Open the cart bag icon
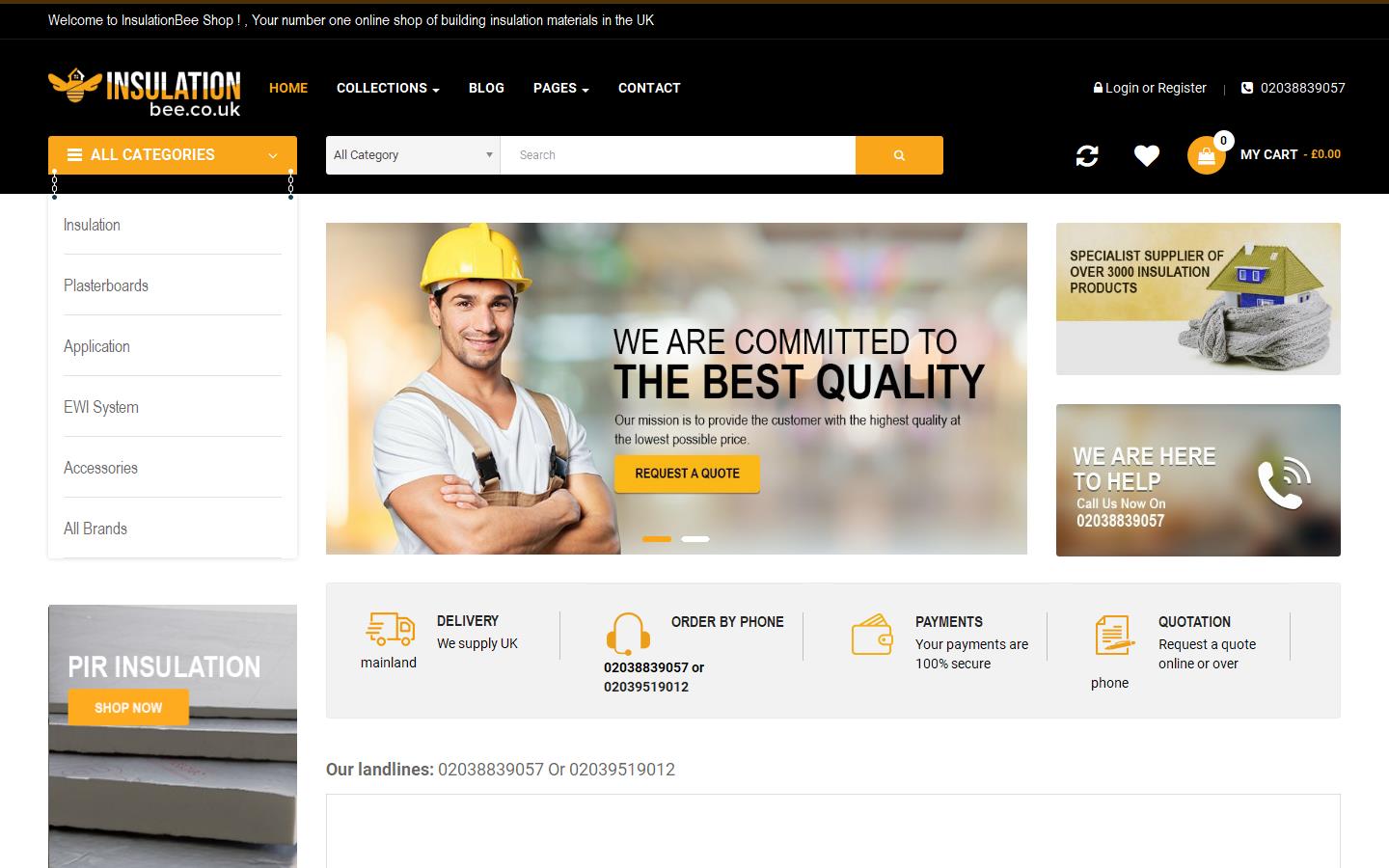The image size is (1389, 868). (1205, 154)
